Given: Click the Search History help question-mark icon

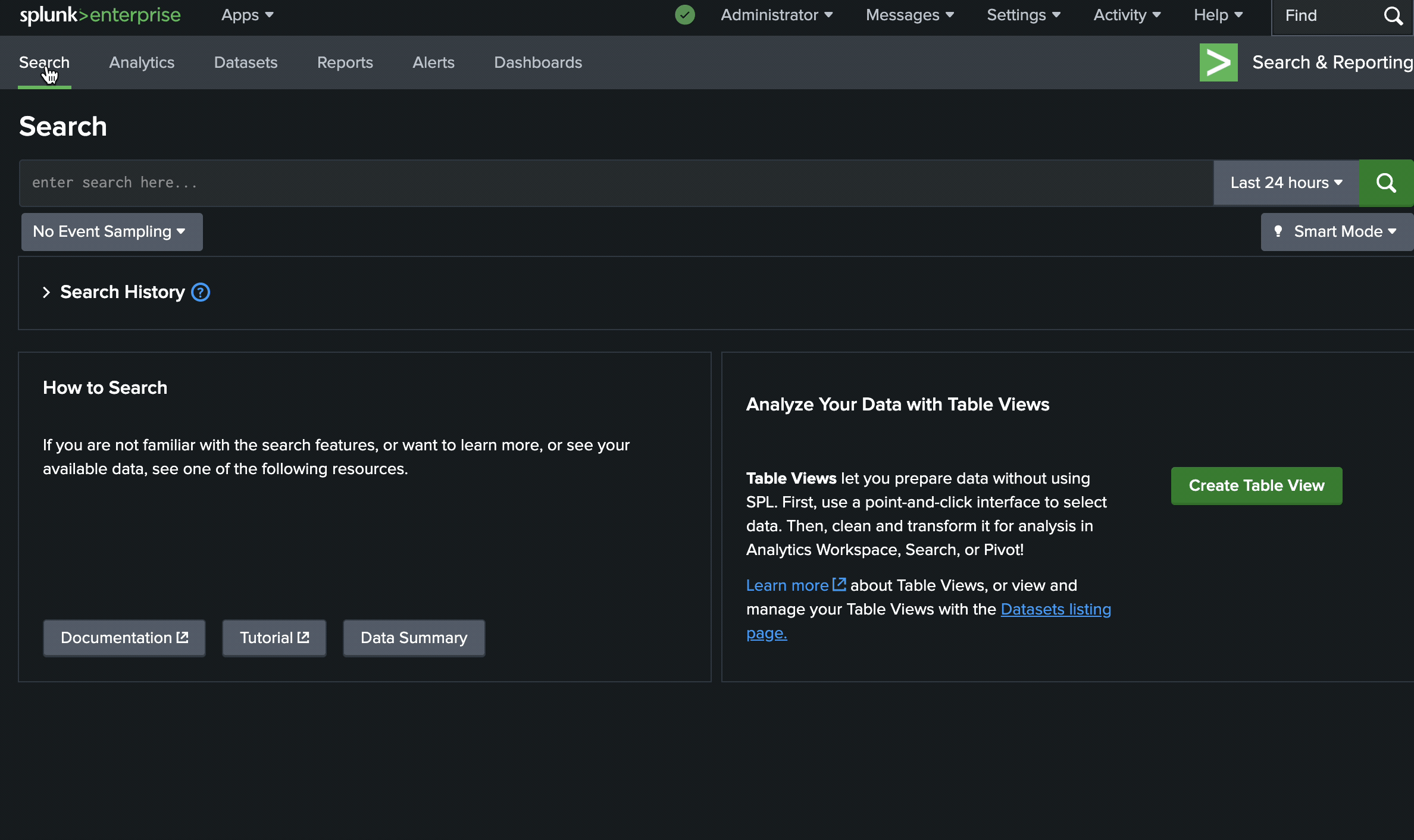Looking at the screenshot, I should coord(201,292).
